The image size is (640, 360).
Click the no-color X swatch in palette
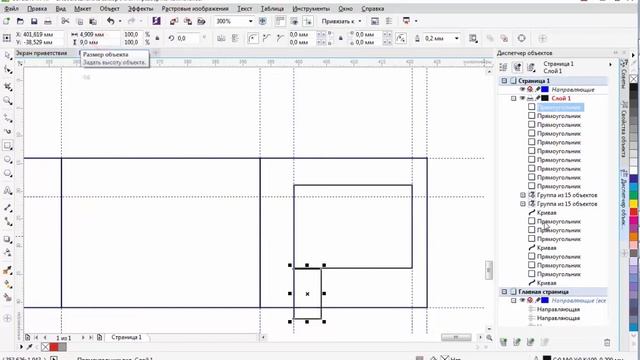pyautogui.click(x=633, y=78)
